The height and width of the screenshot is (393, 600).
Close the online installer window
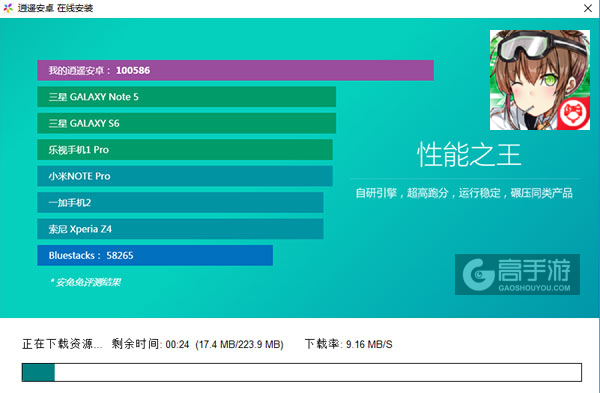pos(588,8)
